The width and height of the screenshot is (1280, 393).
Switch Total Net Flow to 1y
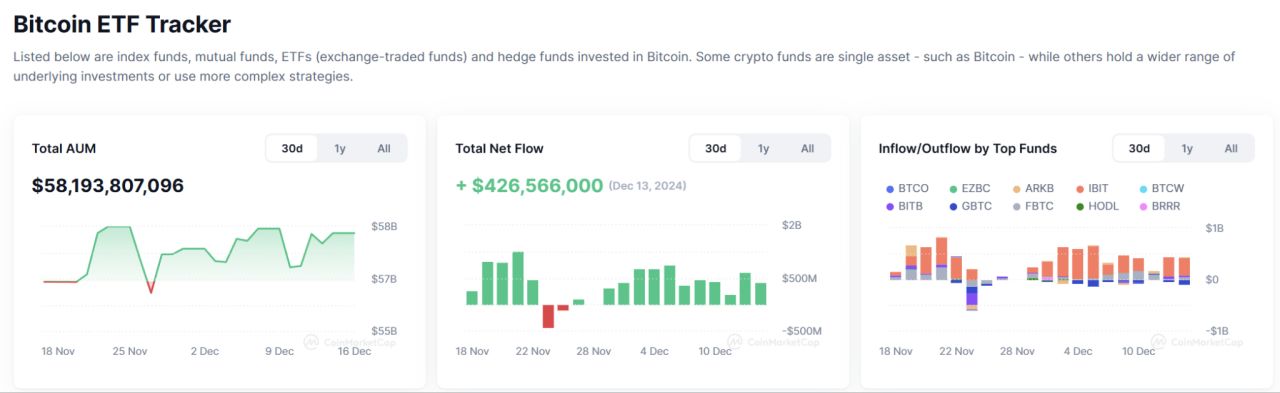point(764,149)
